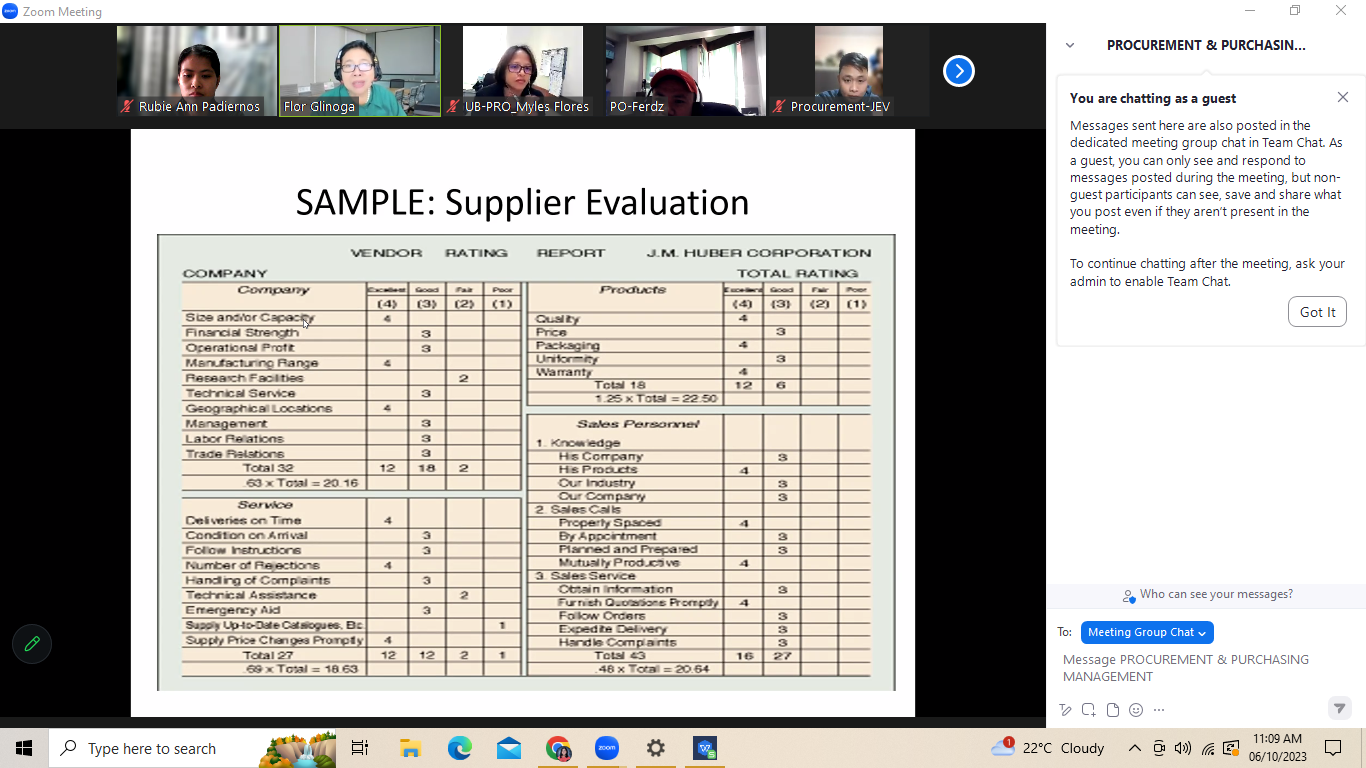Show next page of participant videos

[958, 71]
